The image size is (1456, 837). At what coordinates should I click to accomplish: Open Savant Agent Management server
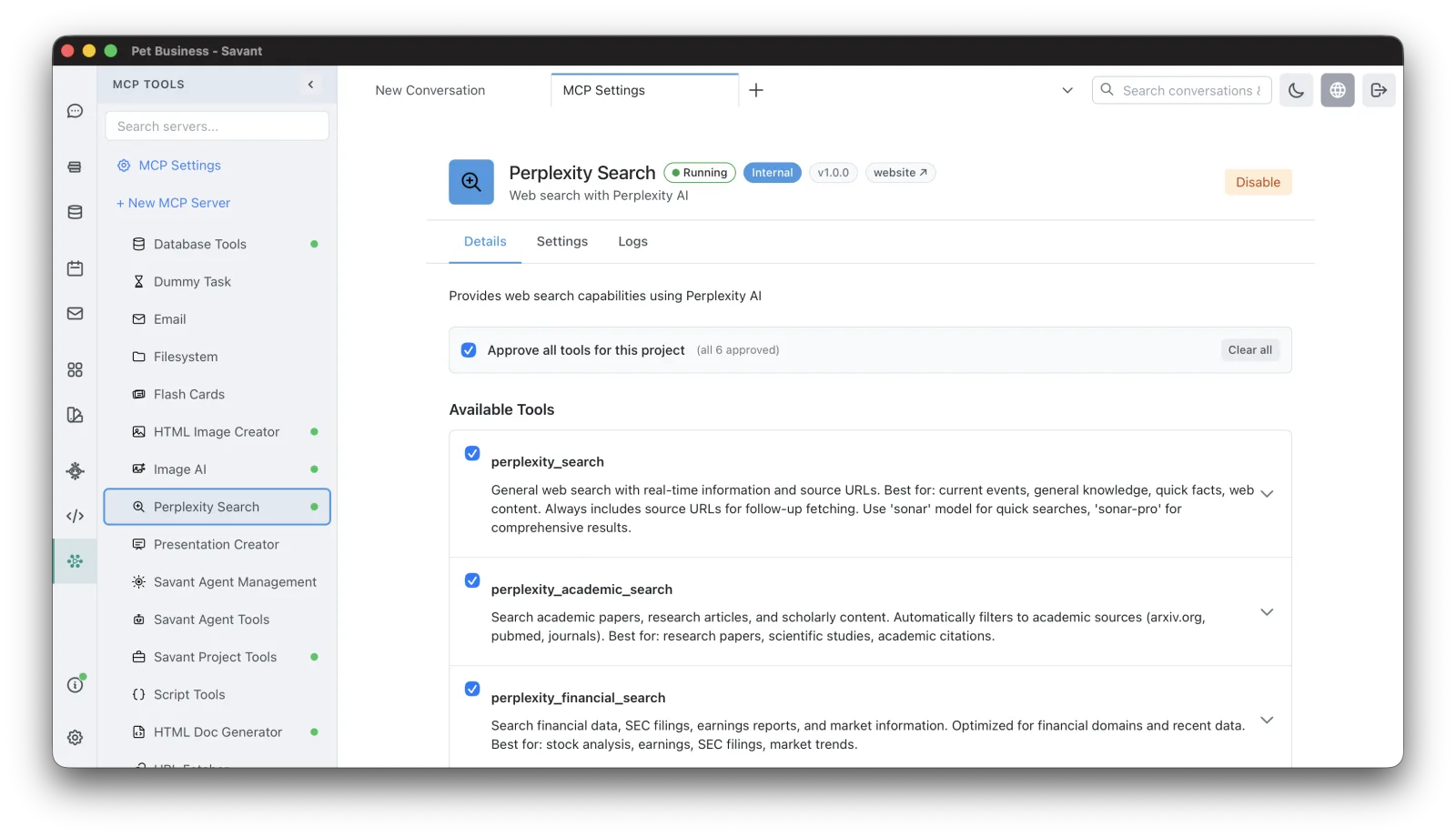(x=217, y=582)
